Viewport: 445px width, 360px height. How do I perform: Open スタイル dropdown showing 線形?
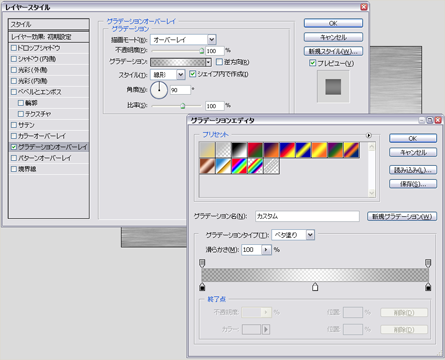click(x=167, y=75)
